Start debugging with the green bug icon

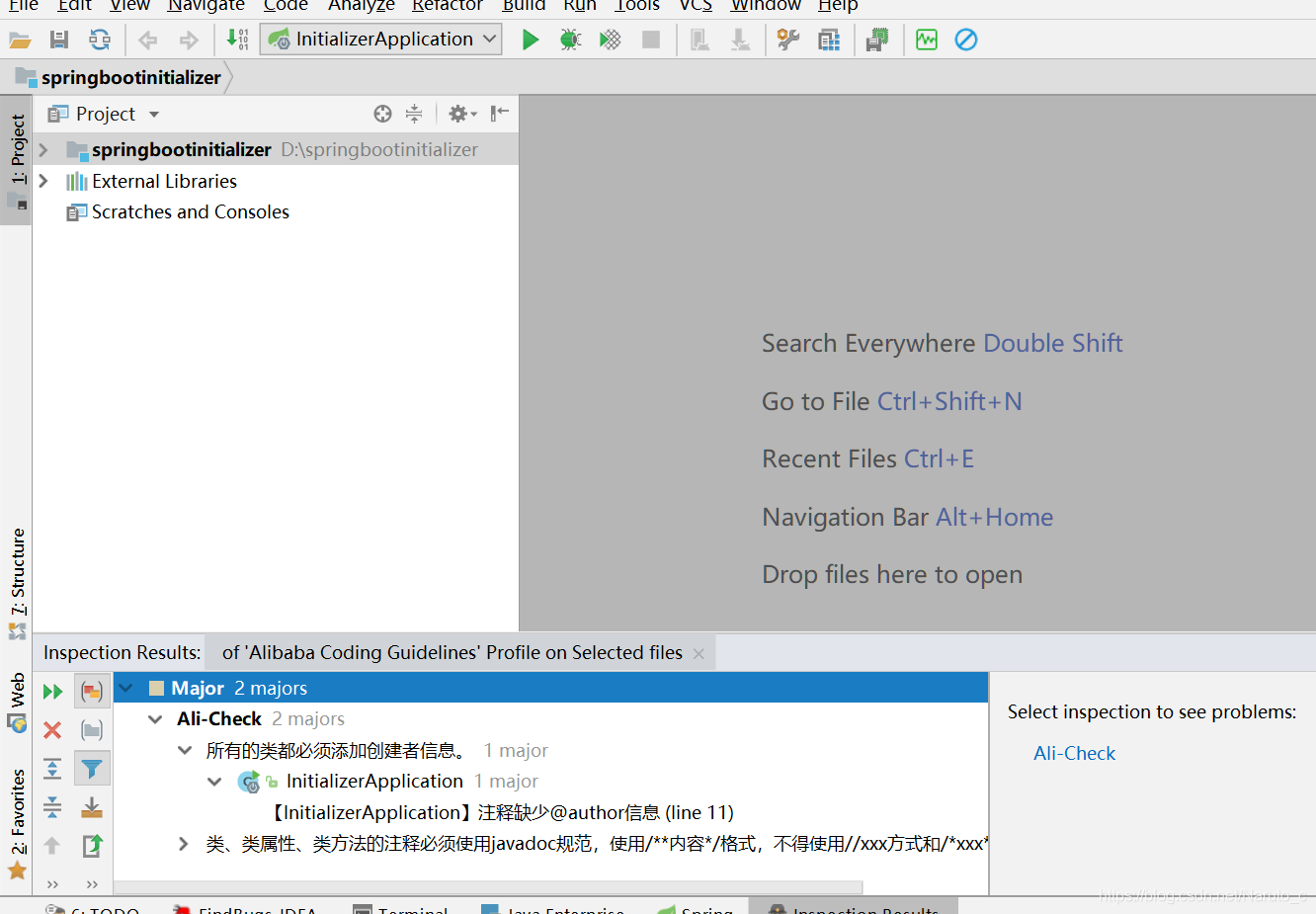(x=570, y=40)
